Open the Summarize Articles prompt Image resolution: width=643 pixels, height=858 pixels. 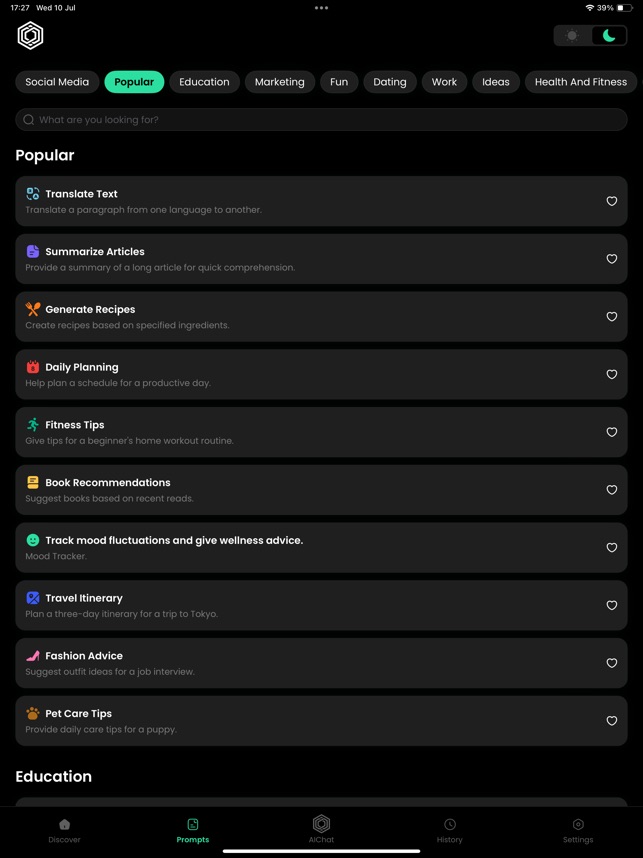point(300,259)
